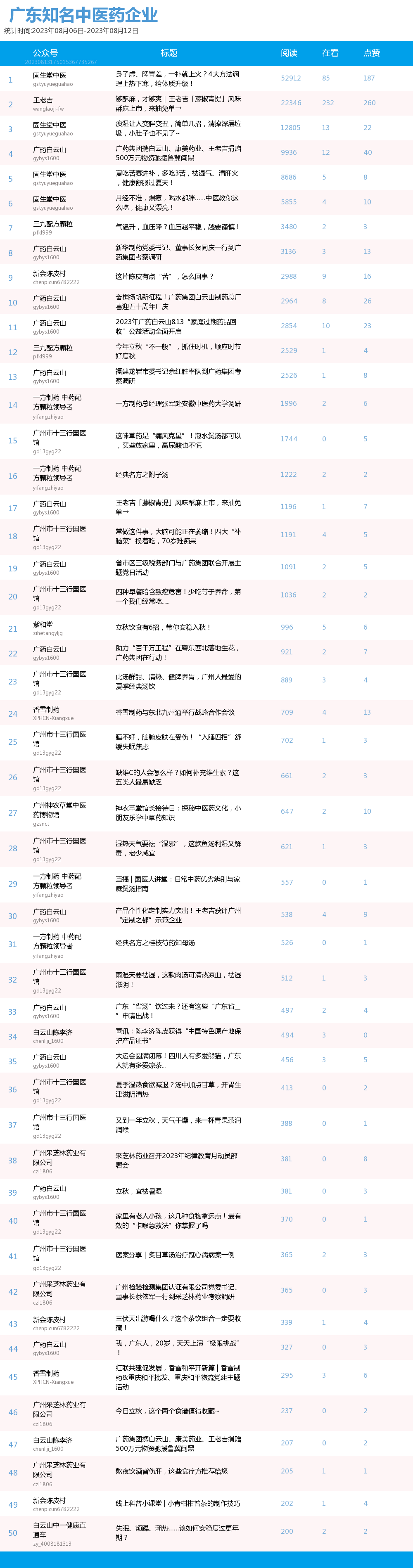Open article 痰湿让人变胖变丑
The image size is (413, 1568).
tap(178, 128)
